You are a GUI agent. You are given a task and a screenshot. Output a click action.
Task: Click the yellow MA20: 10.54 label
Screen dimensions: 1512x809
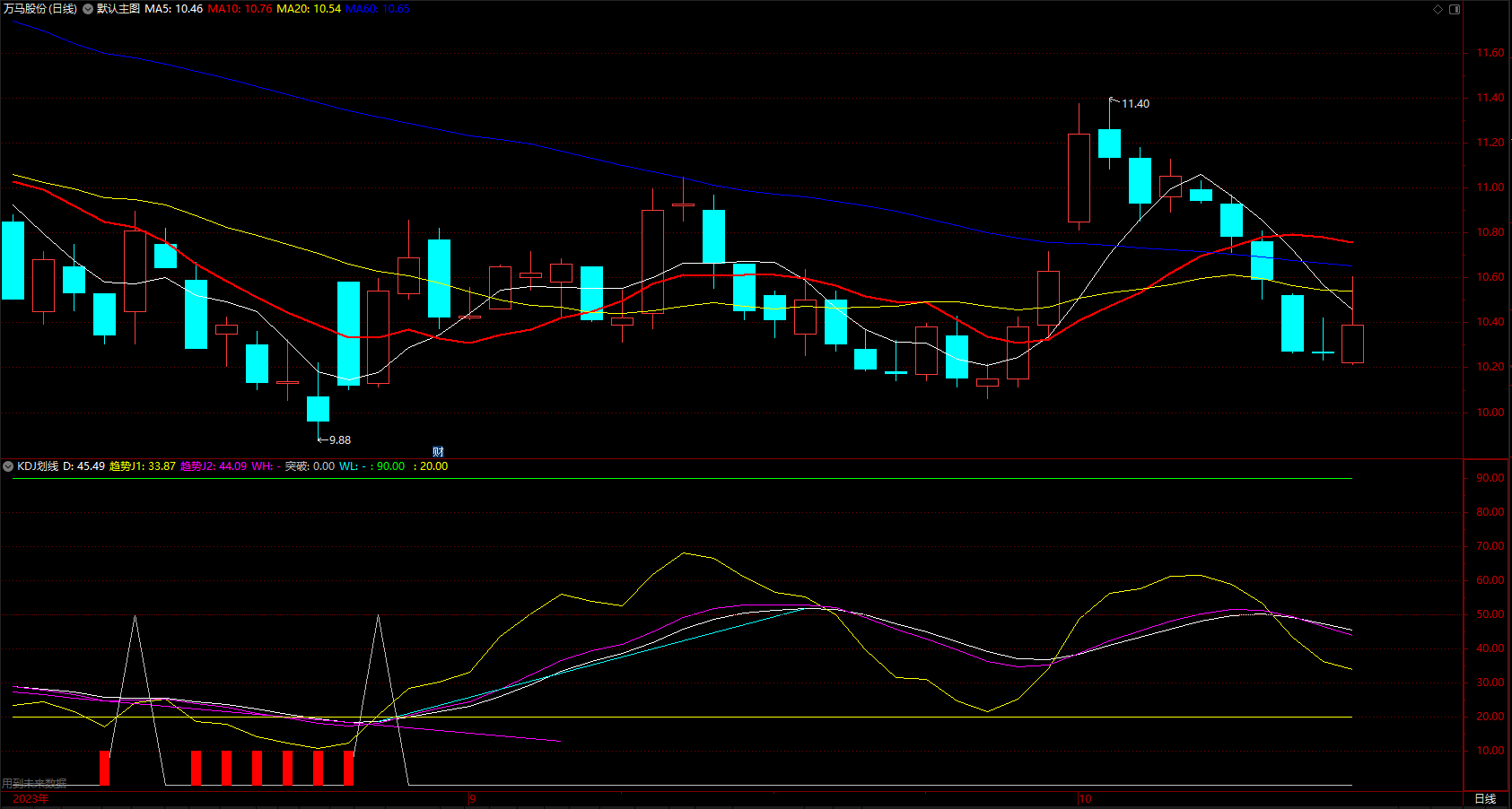(x=309, y=9)
